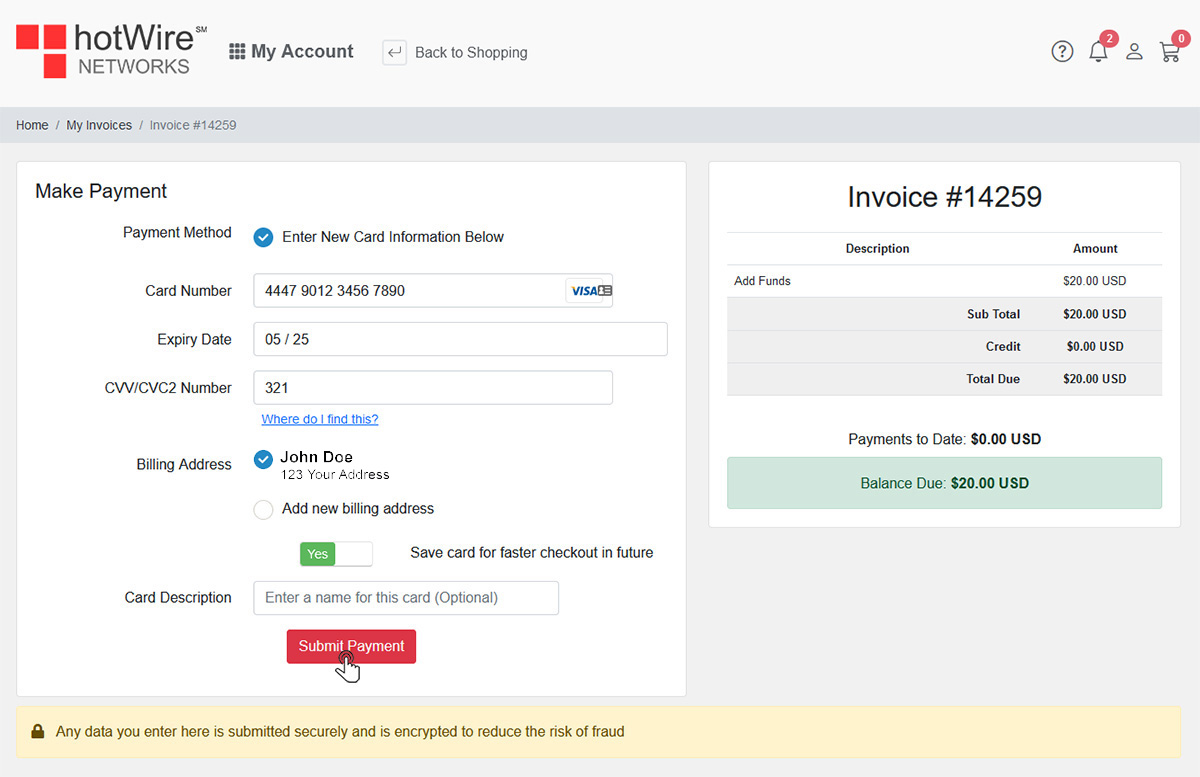Select Enter New Card Information payment method

(263, 237)
